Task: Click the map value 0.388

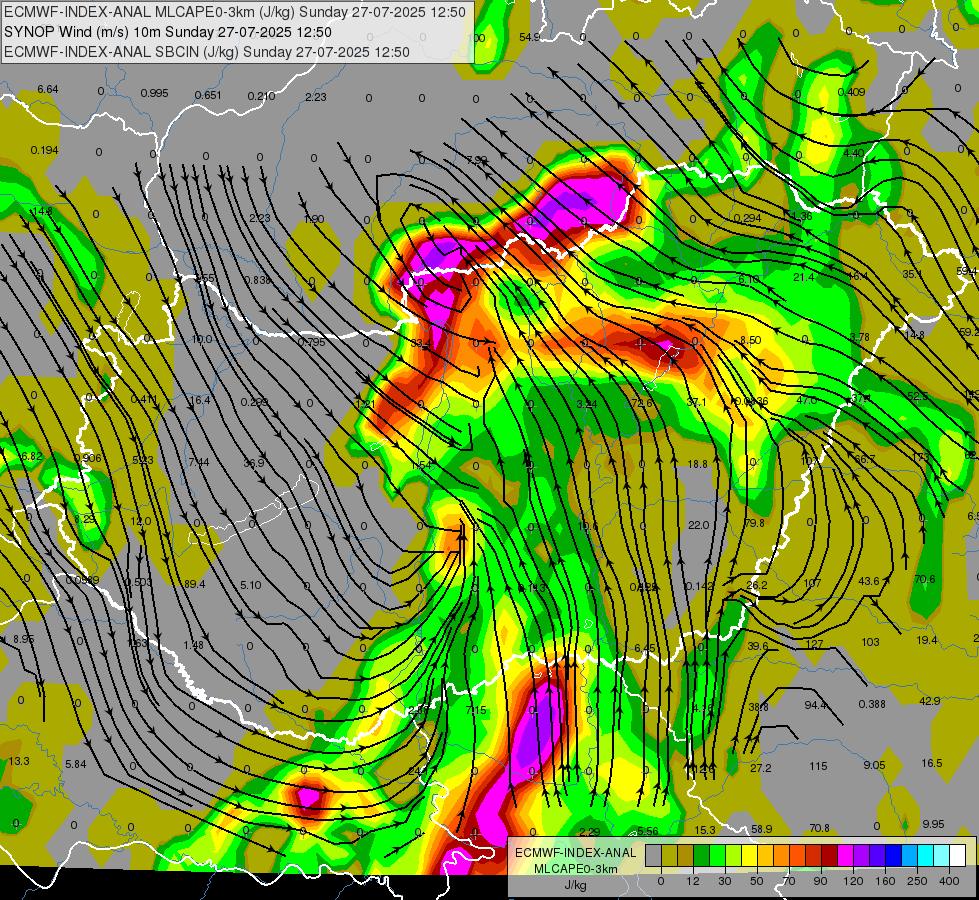Action: click(x=872, y=704)
